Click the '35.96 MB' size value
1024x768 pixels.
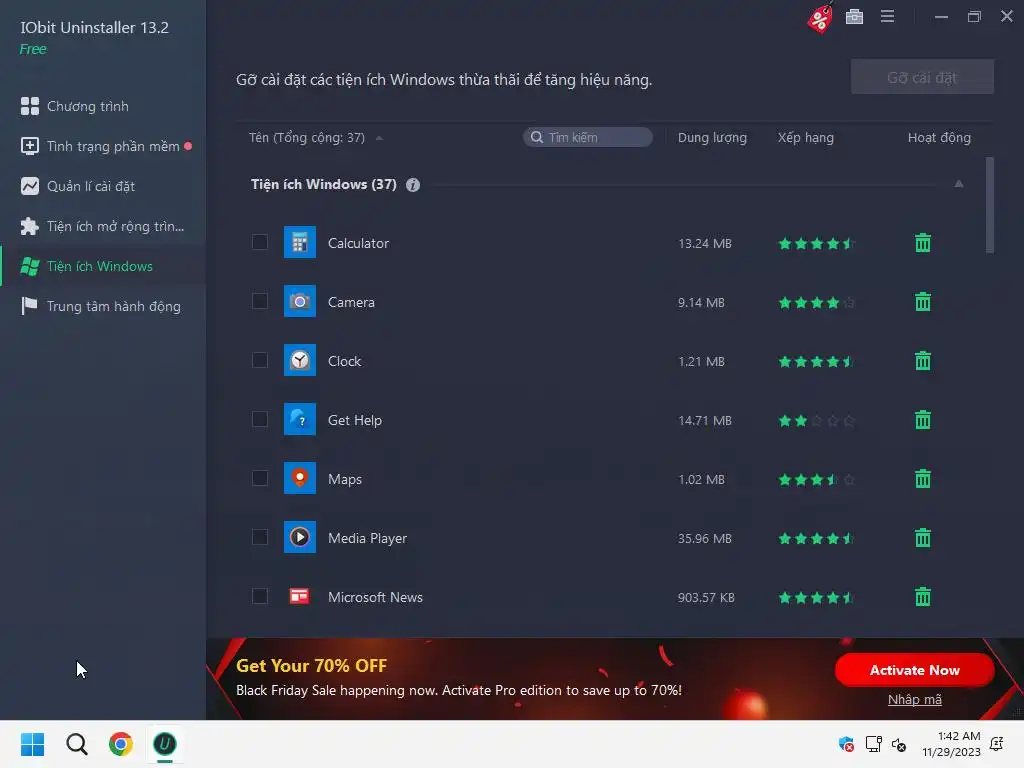pos(704,539)
